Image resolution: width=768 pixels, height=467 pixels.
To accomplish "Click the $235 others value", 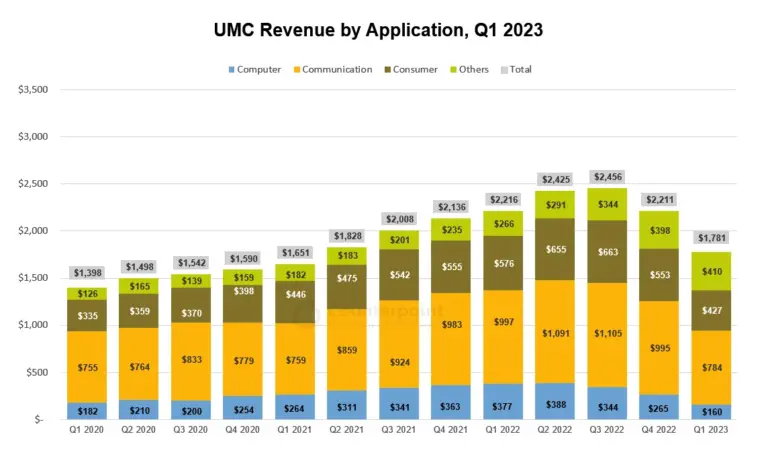I will 452,230.
